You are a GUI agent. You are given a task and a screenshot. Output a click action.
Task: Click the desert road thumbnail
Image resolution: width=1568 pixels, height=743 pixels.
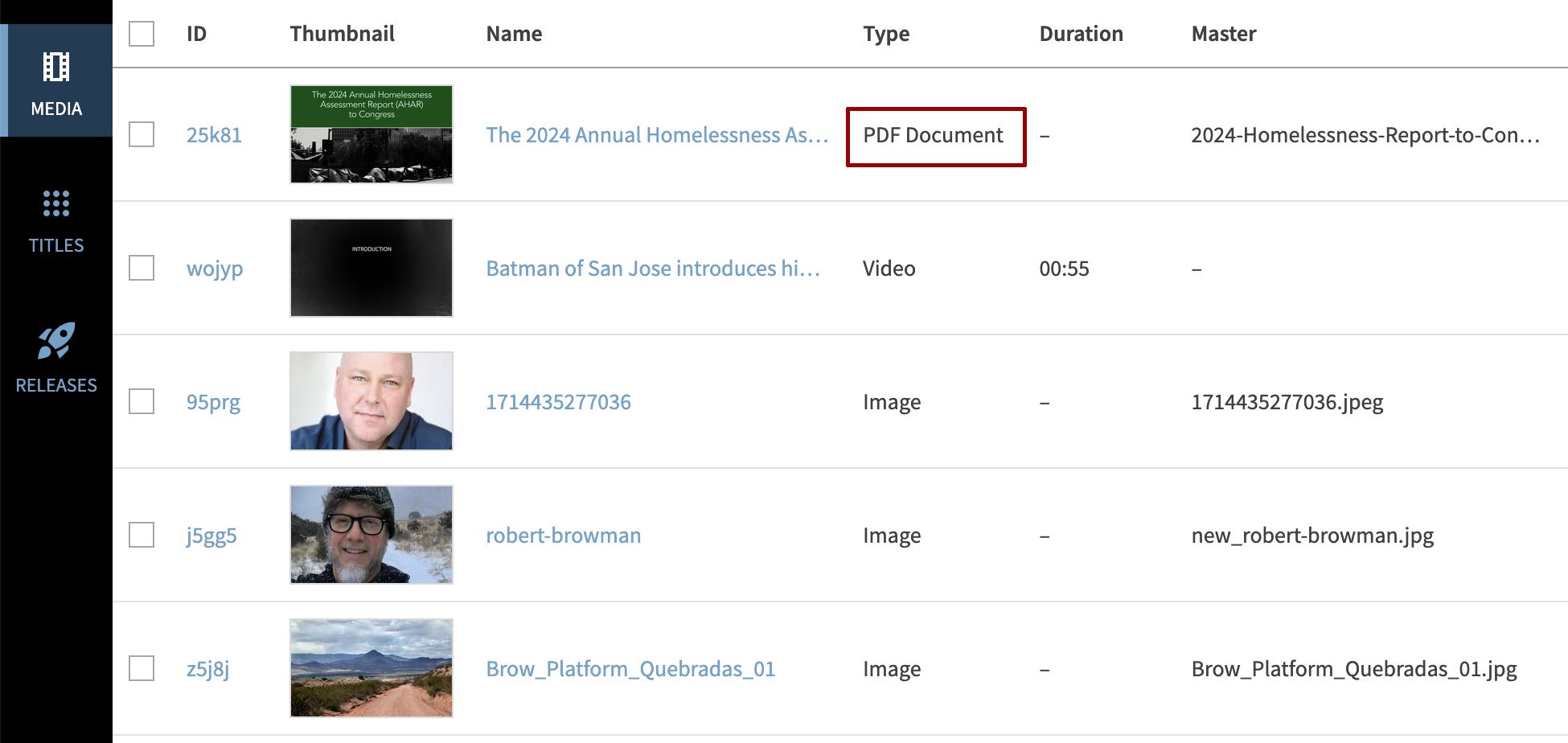(371, 667)
